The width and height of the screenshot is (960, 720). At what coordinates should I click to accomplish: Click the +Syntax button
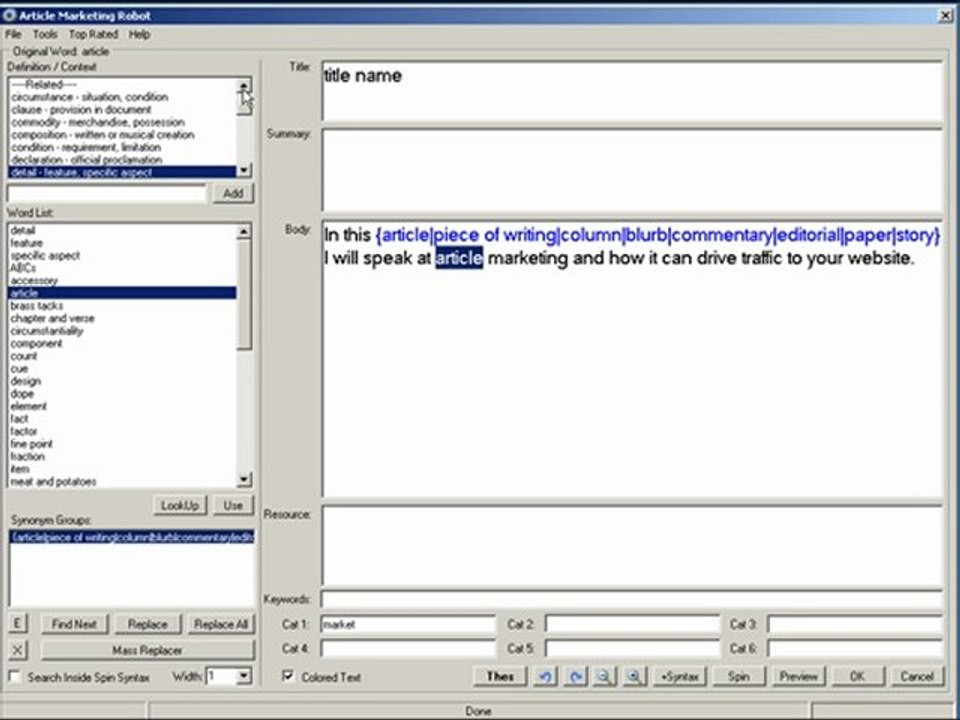(680, 677)
